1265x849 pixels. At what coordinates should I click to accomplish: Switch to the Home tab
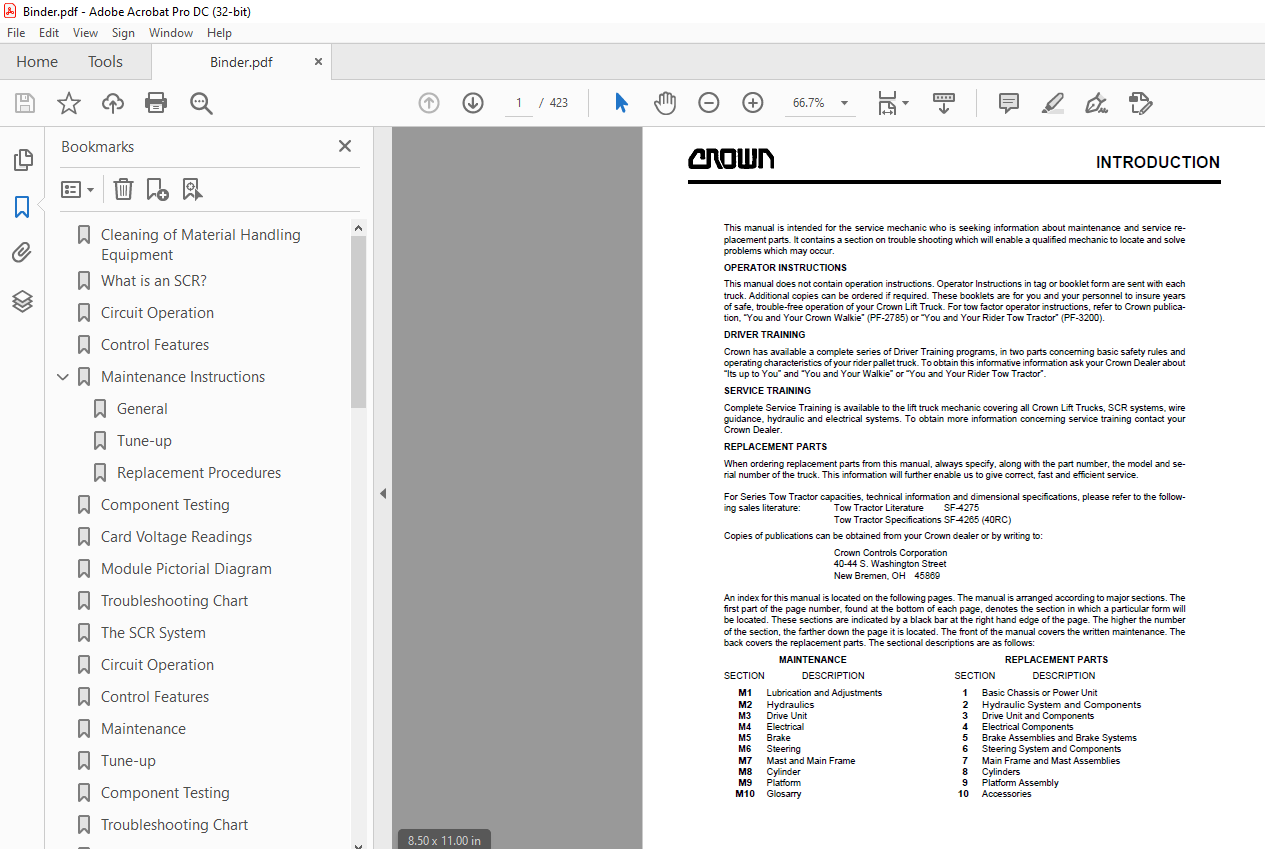37,61
